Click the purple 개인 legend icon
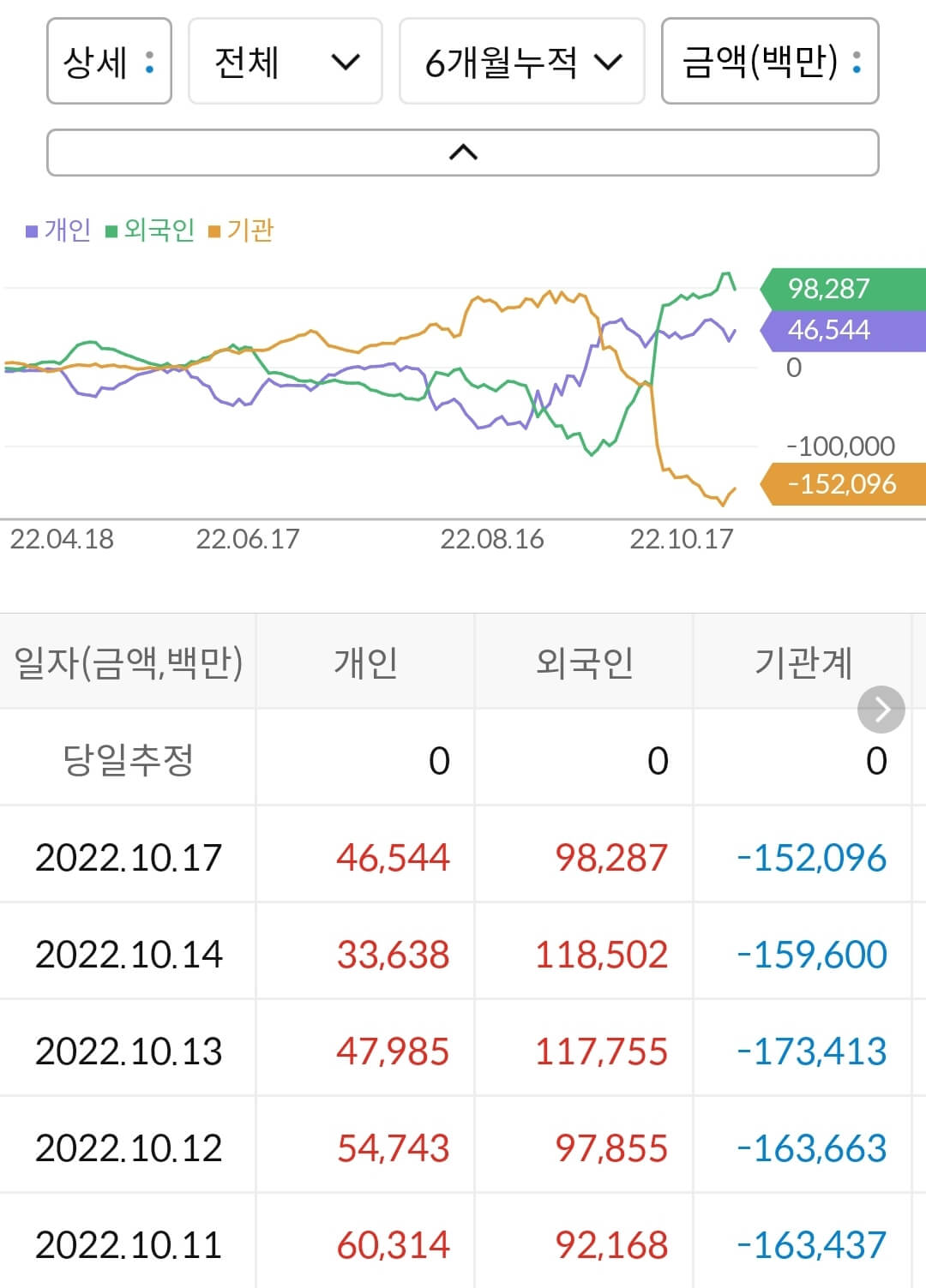 click(31, 230)
